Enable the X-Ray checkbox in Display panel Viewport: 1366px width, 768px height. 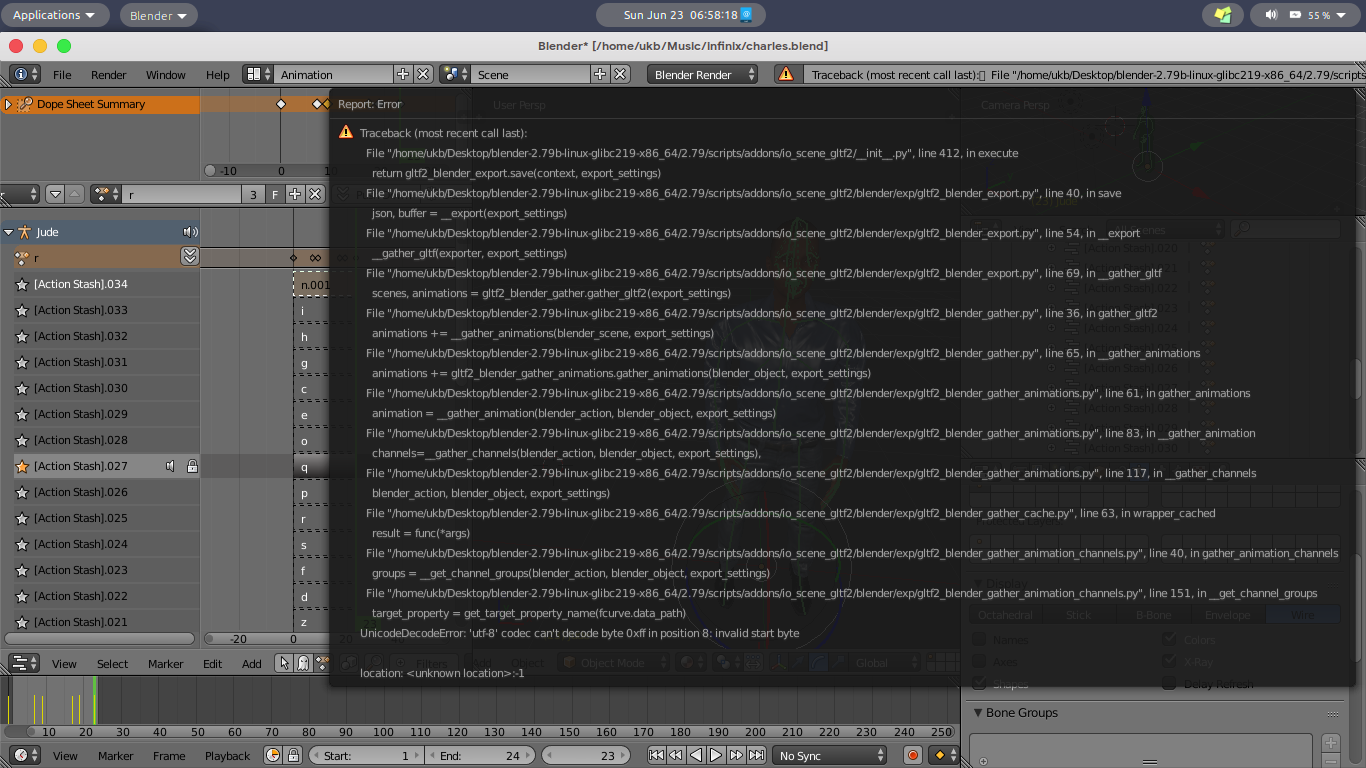pos(1168,661)
